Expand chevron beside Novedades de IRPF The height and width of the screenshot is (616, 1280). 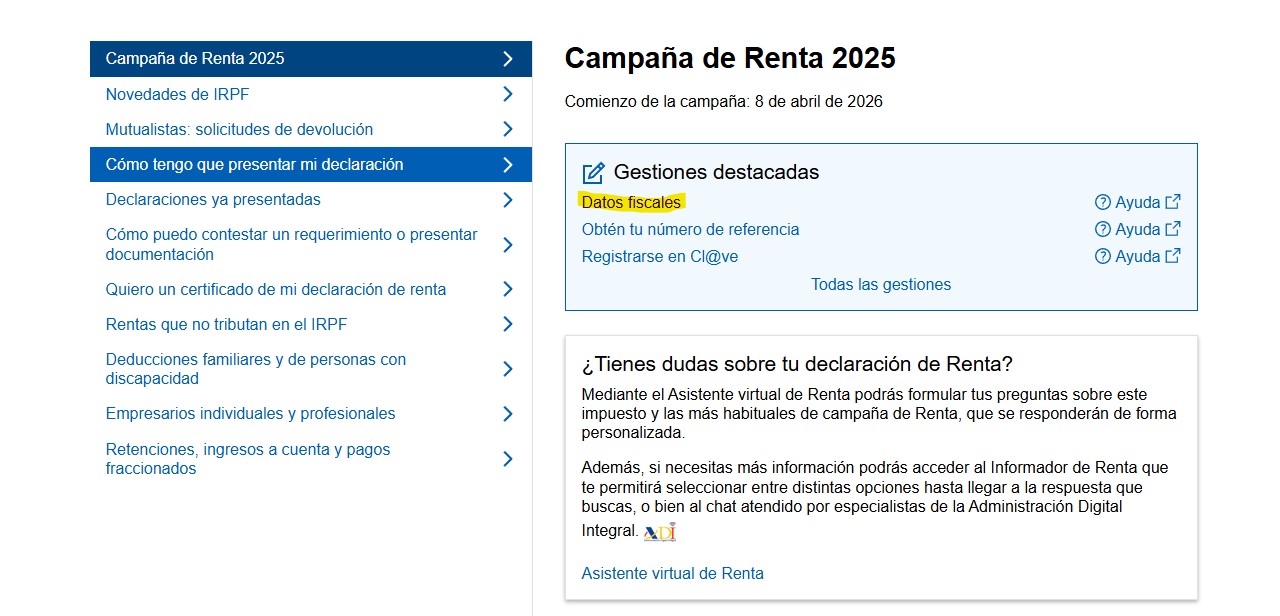[508, 94]
